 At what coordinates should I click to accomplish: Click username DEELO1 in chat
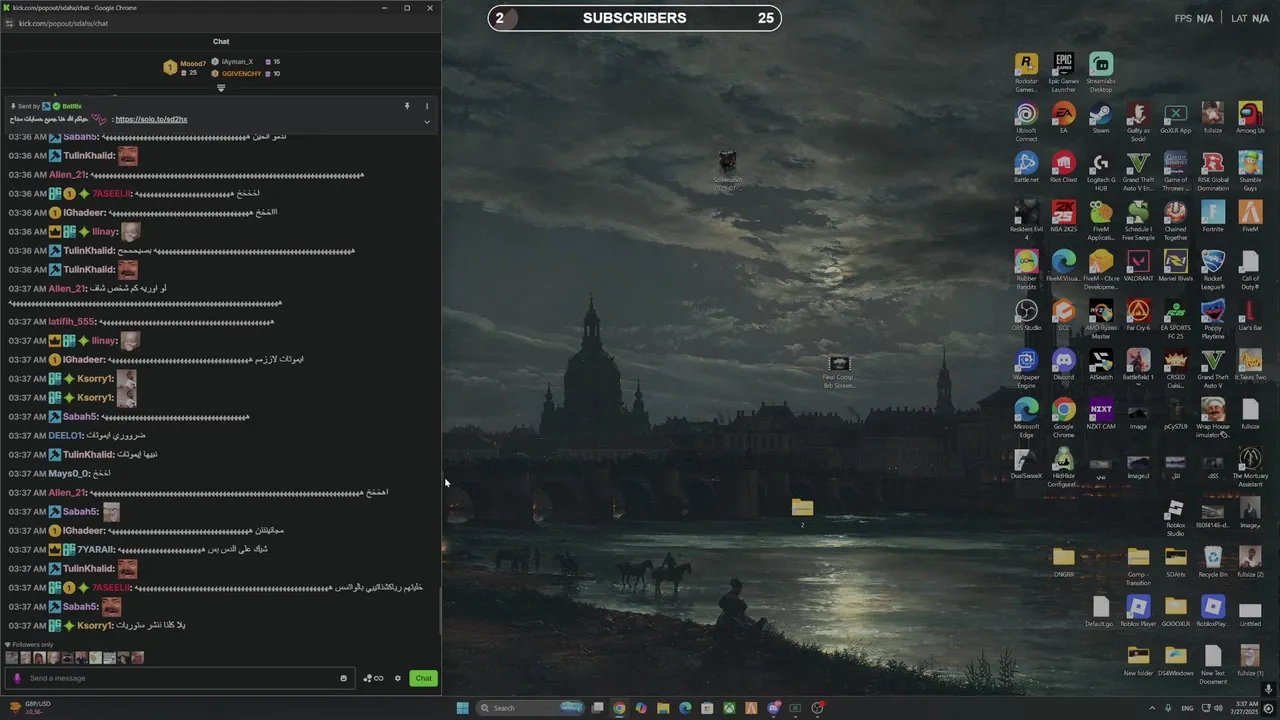[65, 435]
